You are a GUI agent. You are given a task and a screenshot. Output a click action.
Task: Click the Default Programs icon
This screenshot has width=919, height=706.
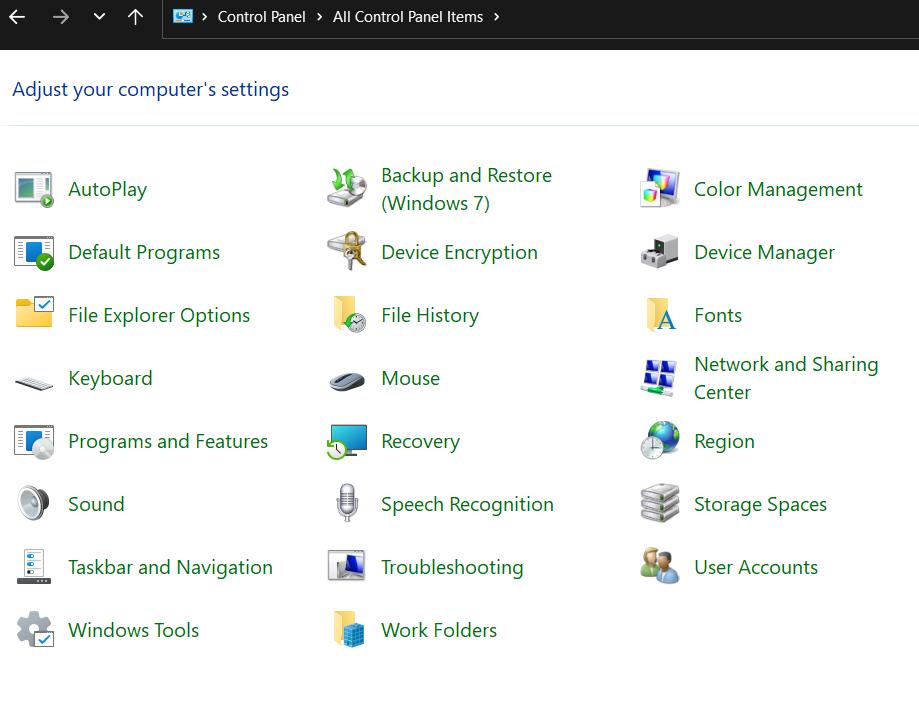click(34, 253)
